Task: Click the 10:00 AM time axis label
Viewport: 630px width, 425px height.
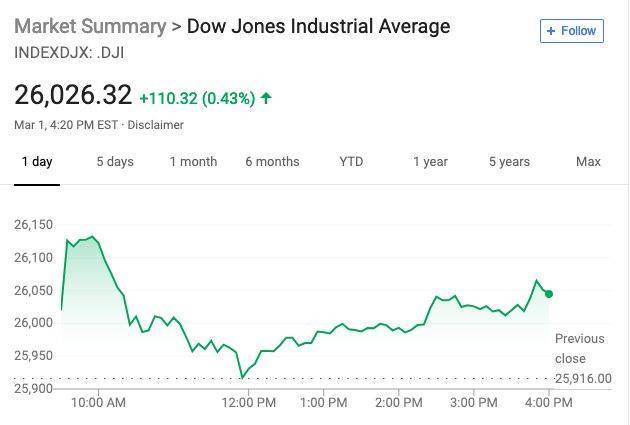Action: pyautogui.click(x=100, y=402)
